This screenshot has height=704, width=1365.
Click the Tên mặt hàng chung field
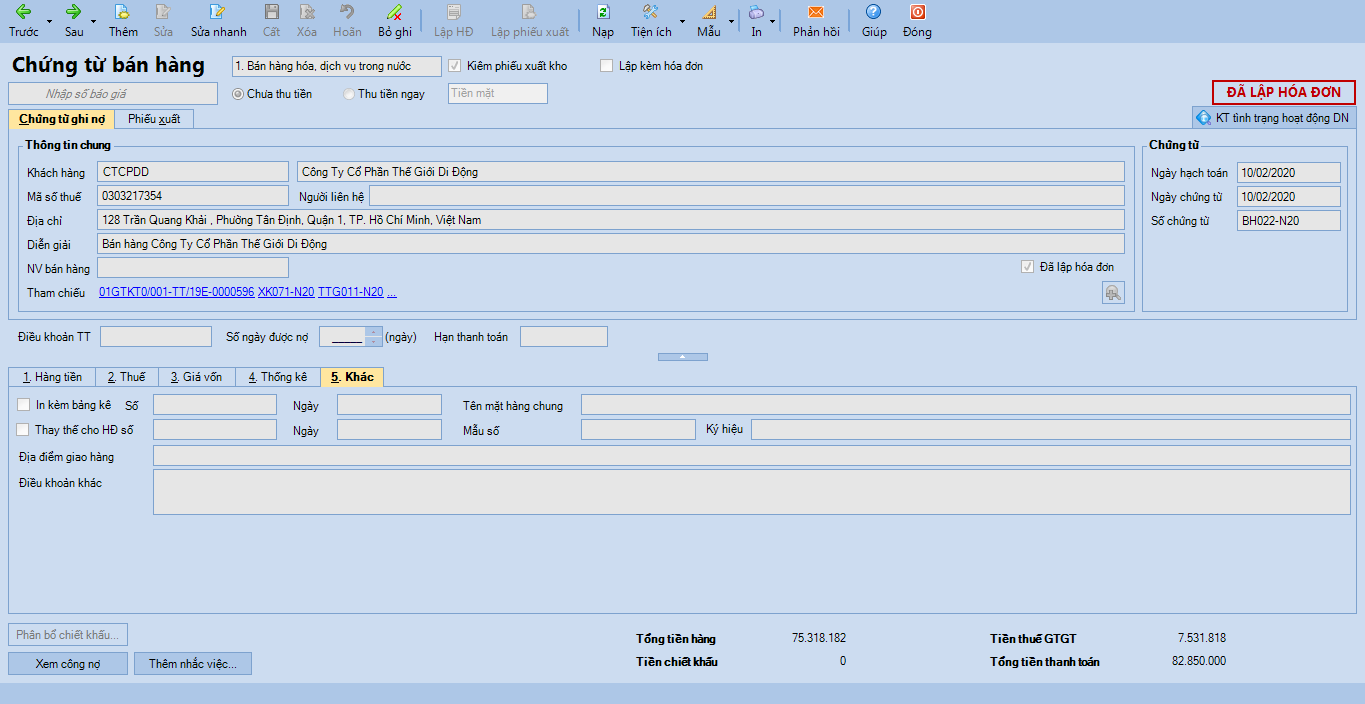966,404
